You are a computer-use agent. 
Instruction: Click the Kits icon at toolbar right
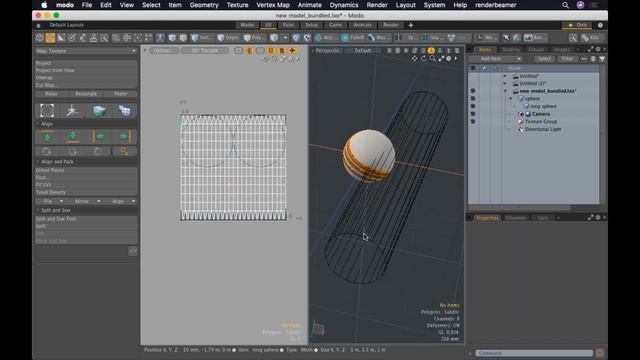[590, 38]
